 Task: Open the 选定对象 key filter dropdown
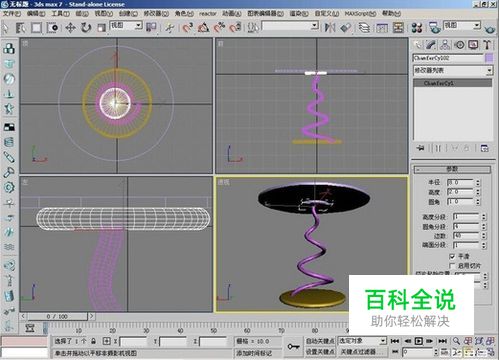(362, 341)
